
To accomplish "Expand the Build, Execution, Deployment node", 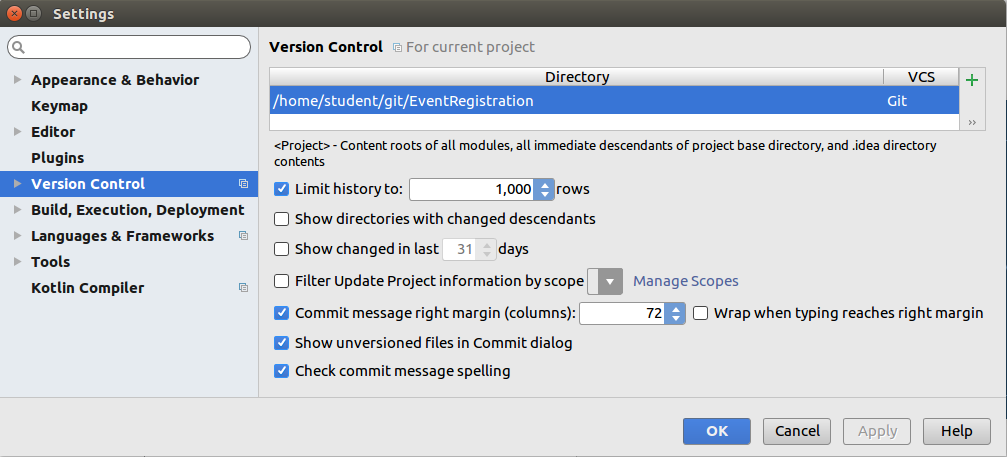I will pos(17,210).
